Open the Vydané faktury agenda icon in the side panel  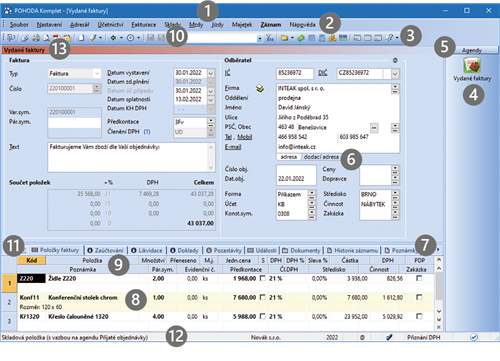472,65
